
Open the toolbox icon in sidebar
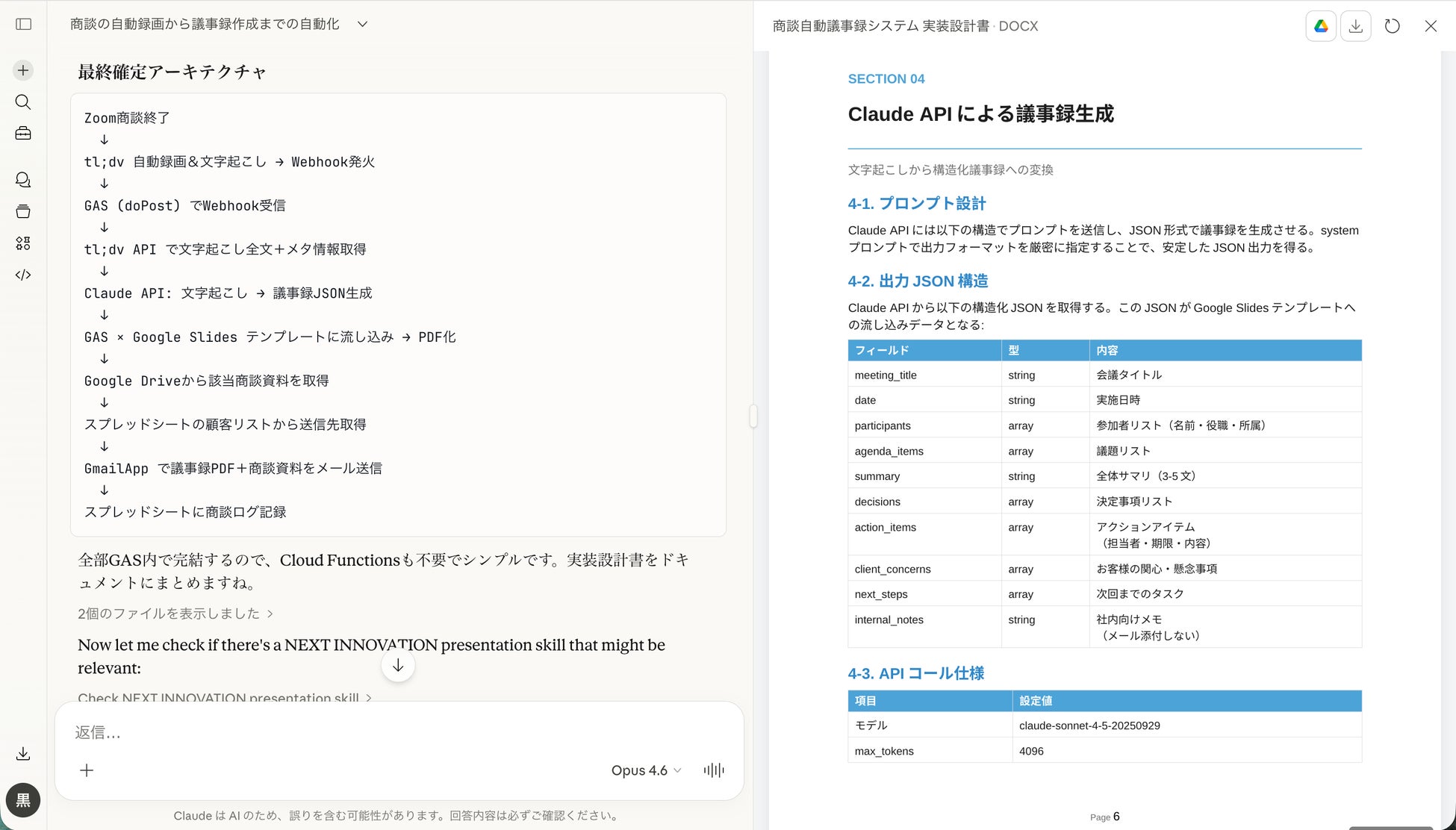click(x=23, y=134)
